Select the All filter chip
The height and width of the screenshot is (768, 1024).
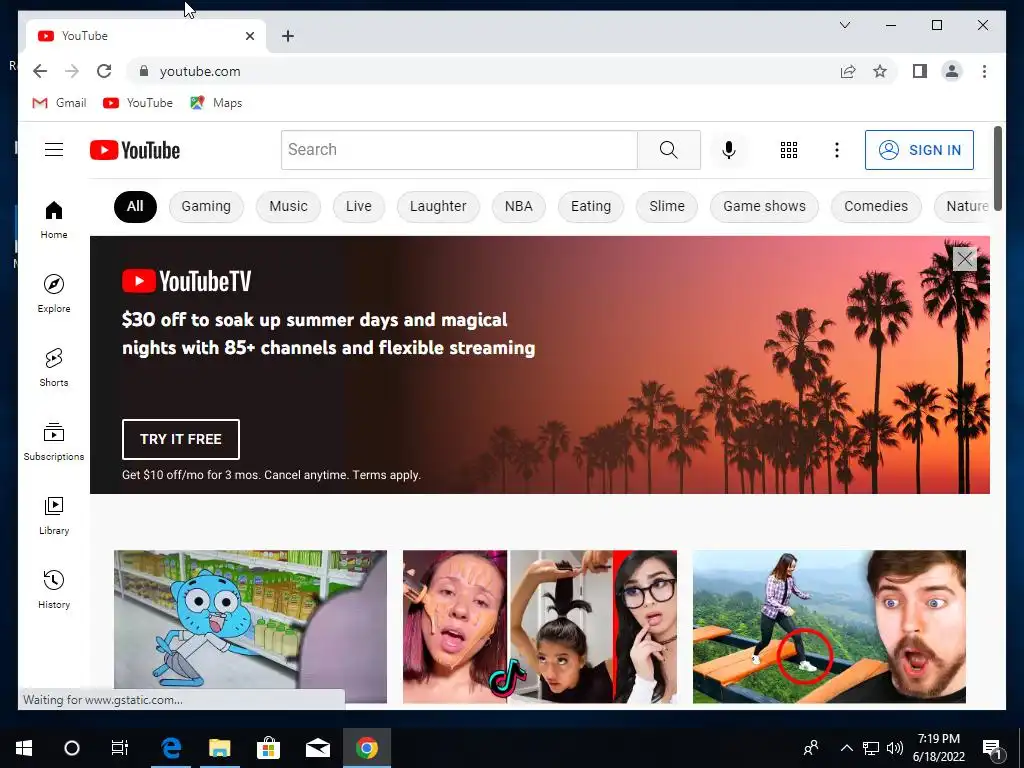(x=135, y=206)
